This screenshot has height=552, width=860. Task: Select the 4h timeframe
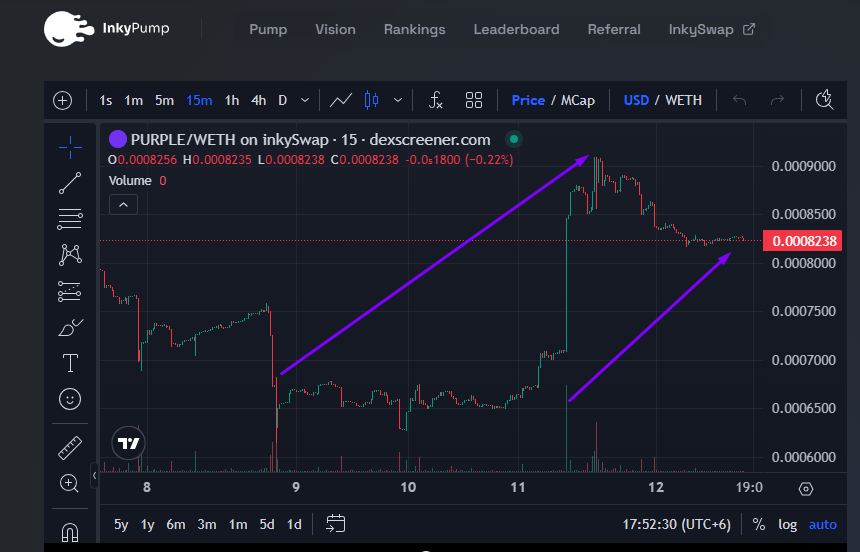[258, 100]
